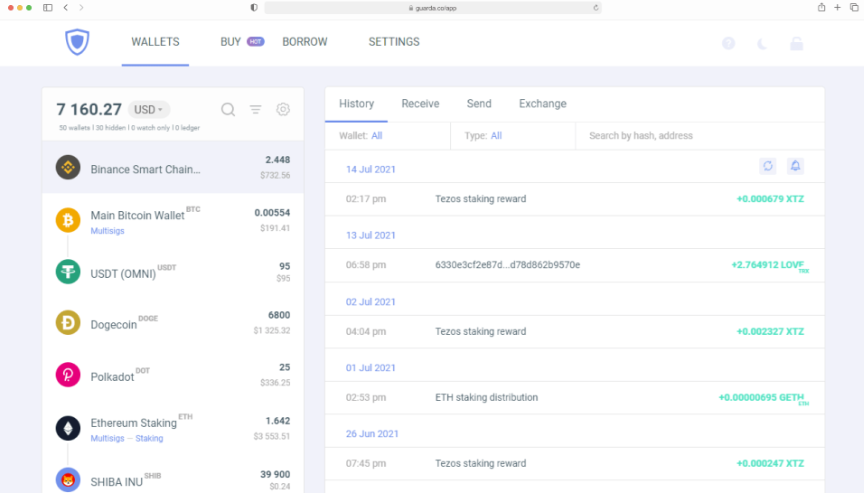864x495 pixels.
Task: Toggle dark mode moon icon
Action: coord(762,44)
